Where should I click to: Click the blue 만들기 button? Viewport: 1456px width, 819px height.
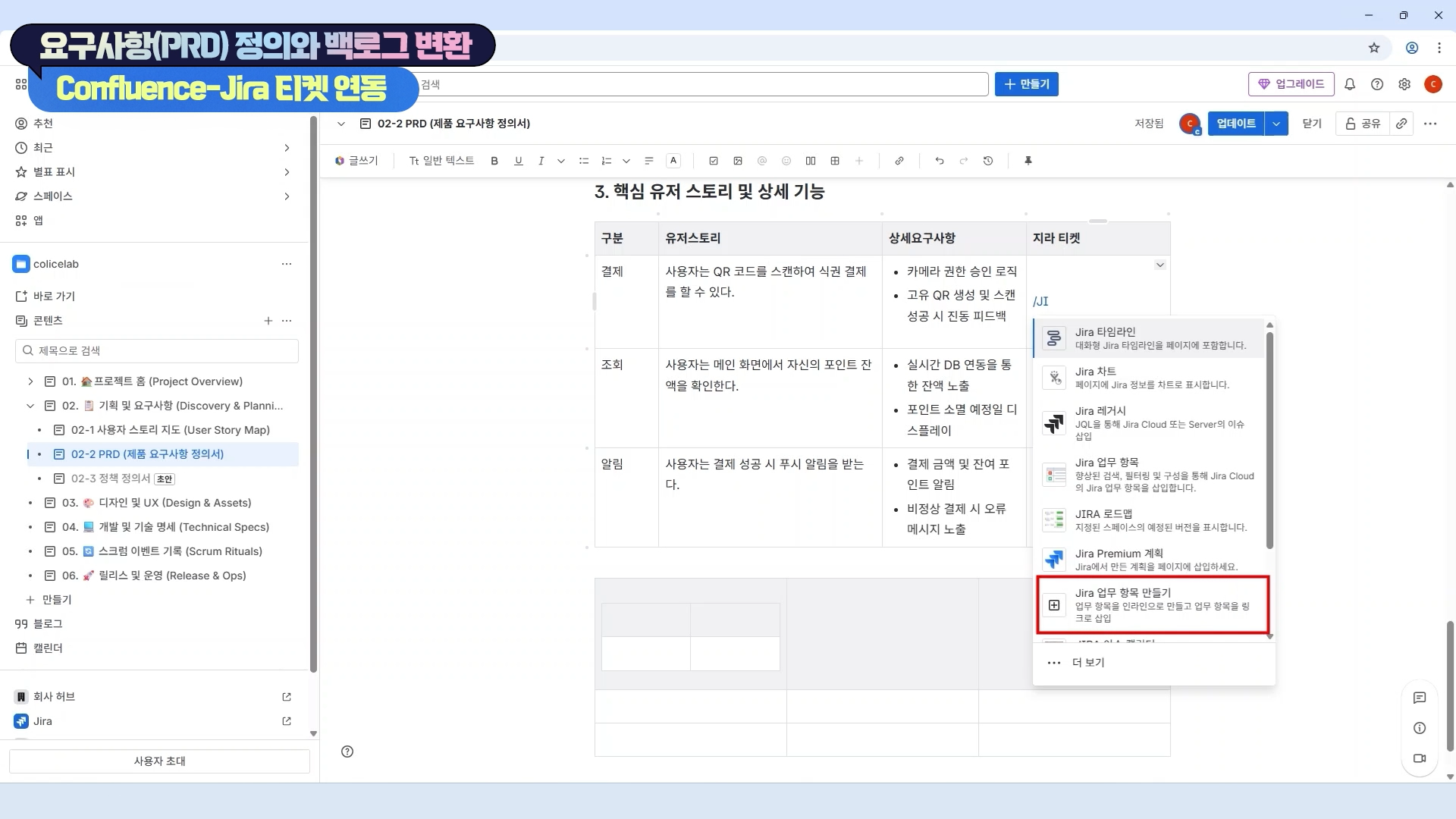point(1026,84)
